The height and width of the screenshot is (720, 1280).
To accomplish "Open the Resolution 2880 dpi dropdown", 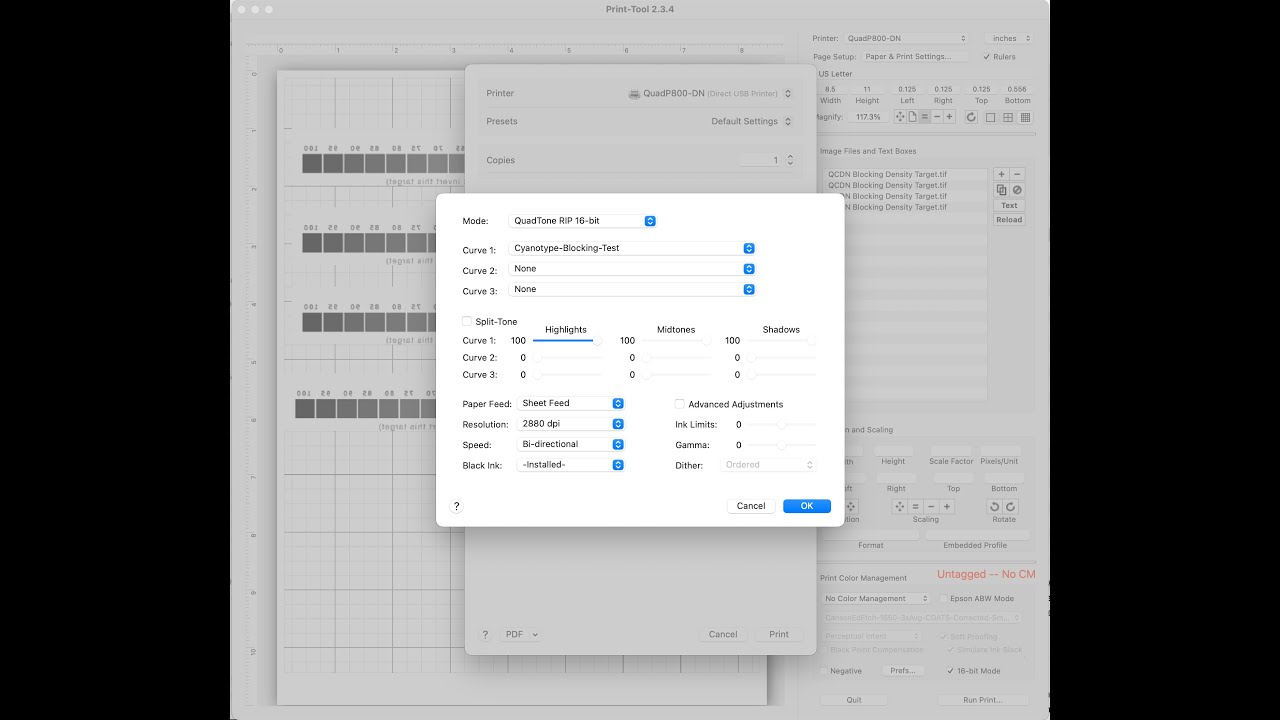I will 571,424.
